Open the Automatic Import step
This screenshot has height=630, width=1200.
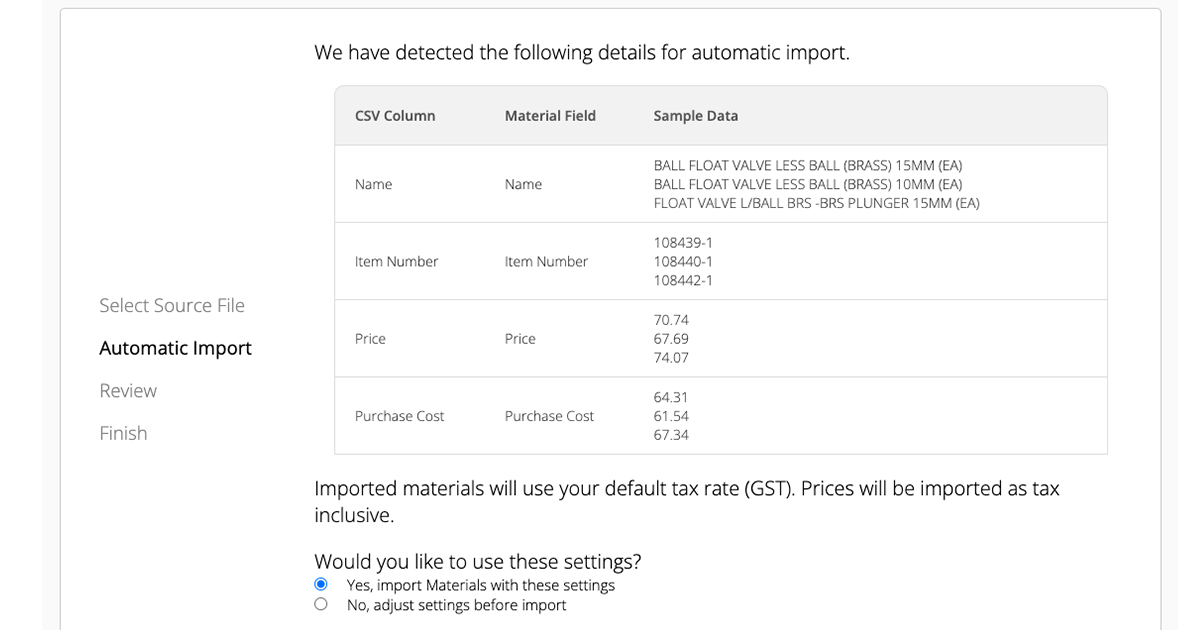click(x=176, y=349)
